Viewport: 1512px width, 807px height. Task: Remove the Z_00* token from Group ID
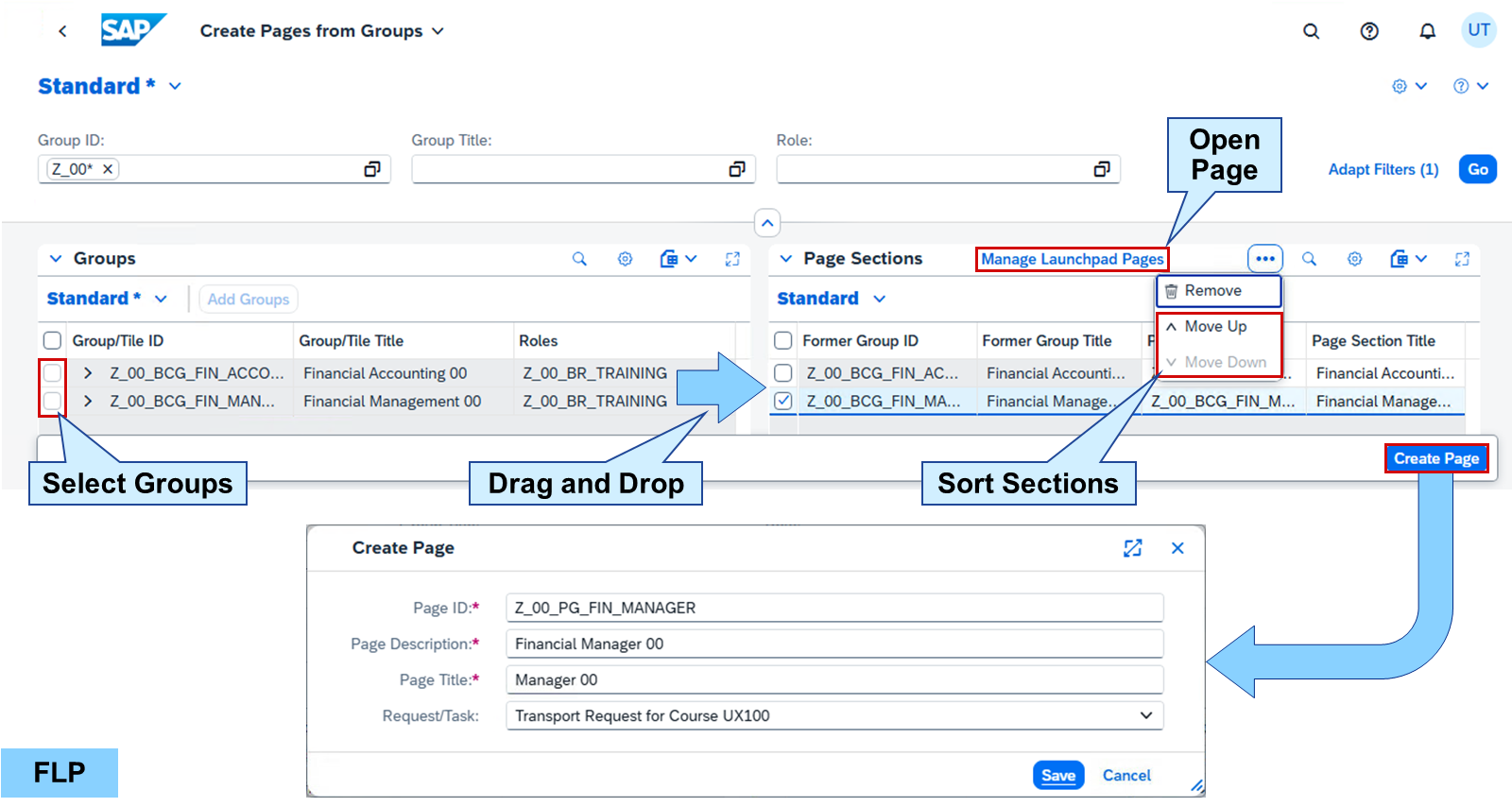tap(108, 169)
